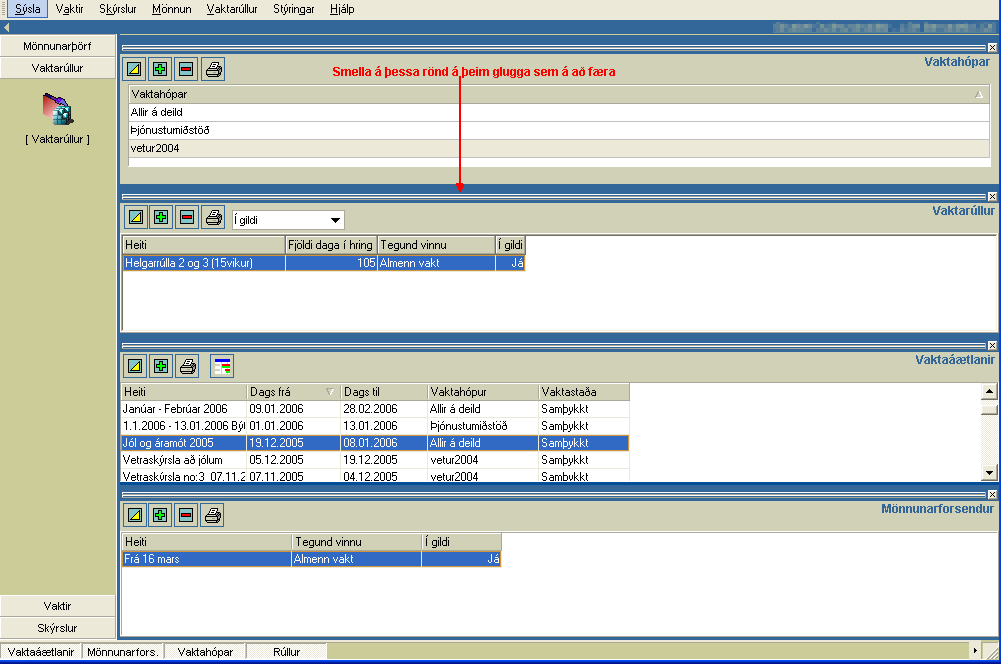The height and width of the screenshot is (664, 1001).
Task: Switch to the Vaktahópar bottom tab
Action: click(x=205, y=651)
